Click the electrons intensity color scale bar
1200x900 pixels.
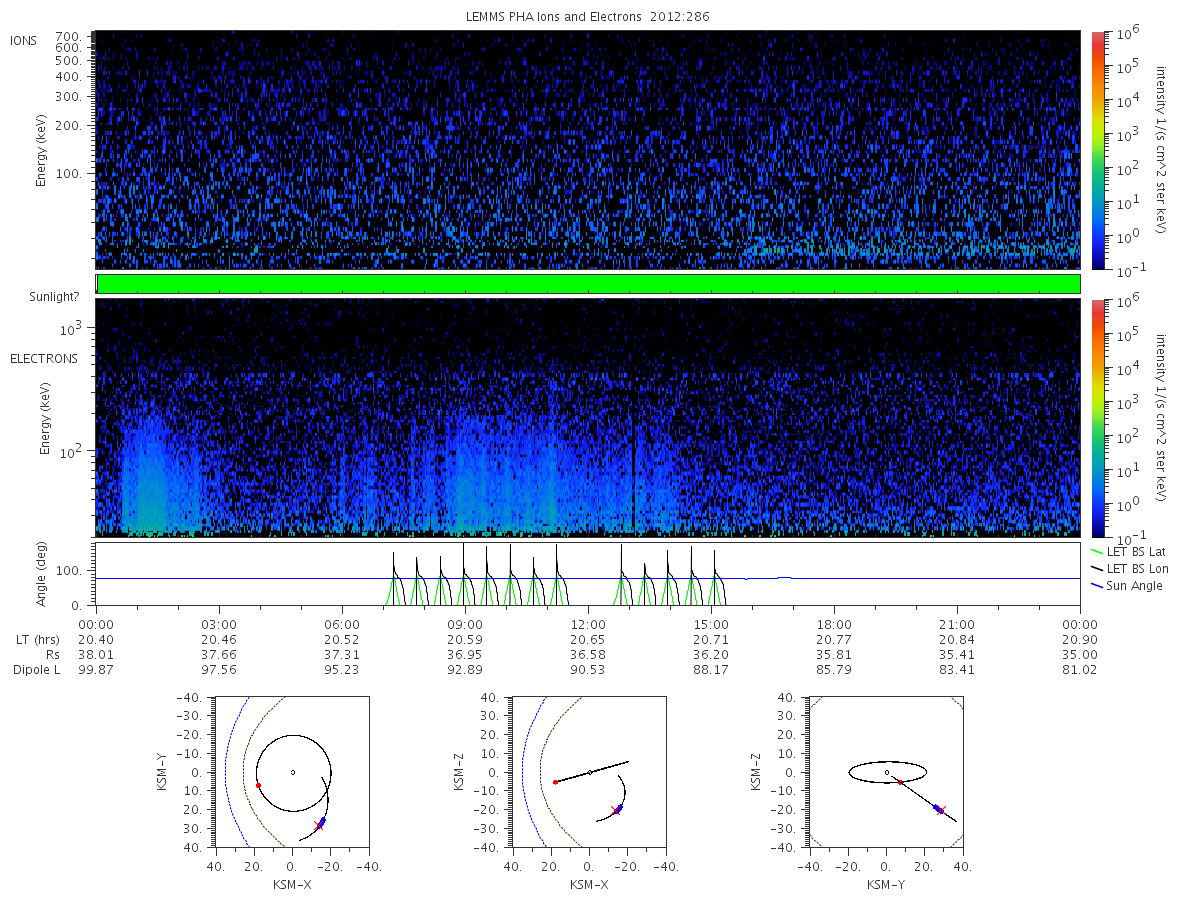pyautogui.click(x=1098, y=417)
